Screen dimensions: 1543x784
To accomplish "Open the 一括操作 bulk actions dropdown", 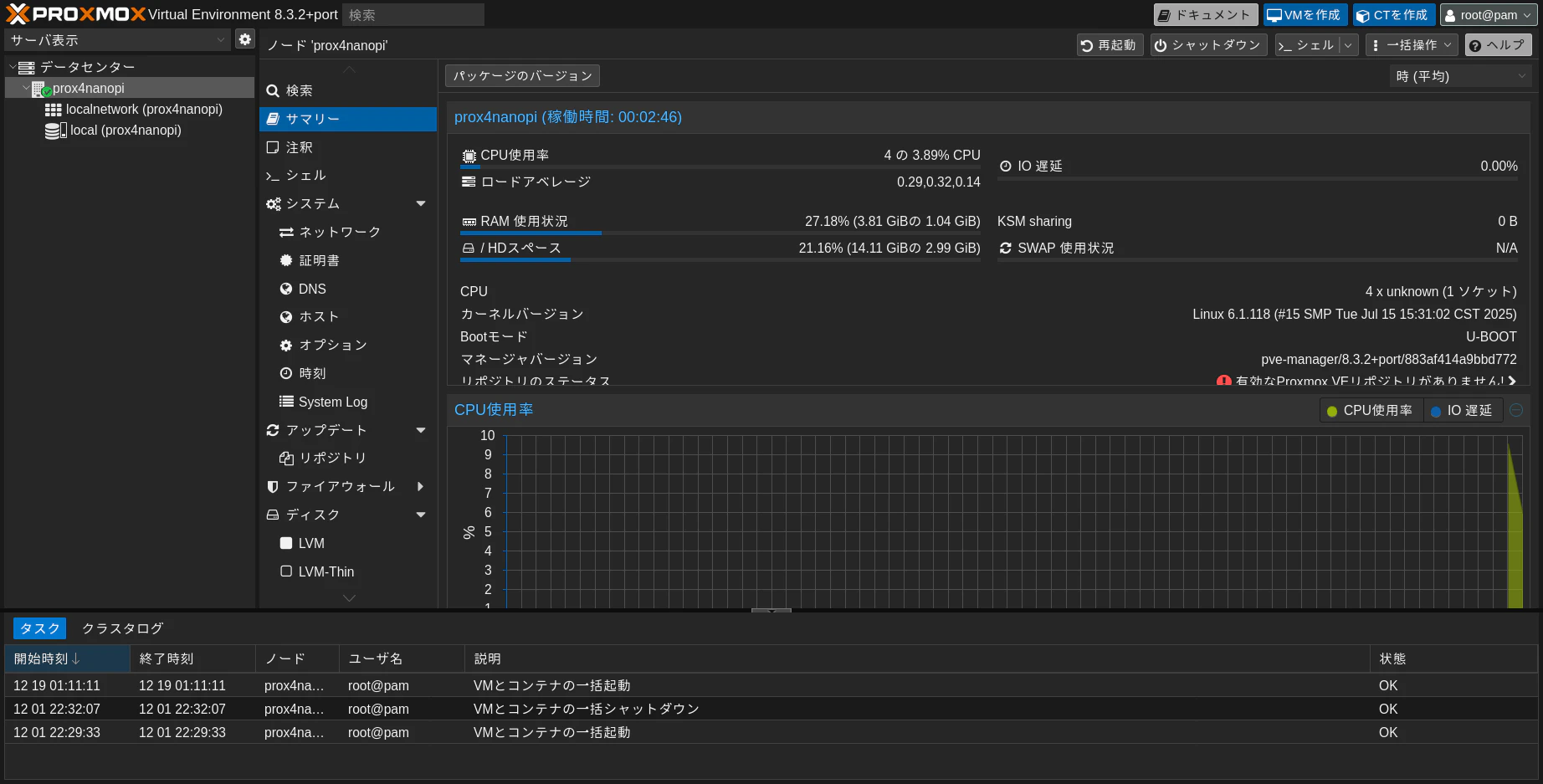I will click(x=1412, y=45).
